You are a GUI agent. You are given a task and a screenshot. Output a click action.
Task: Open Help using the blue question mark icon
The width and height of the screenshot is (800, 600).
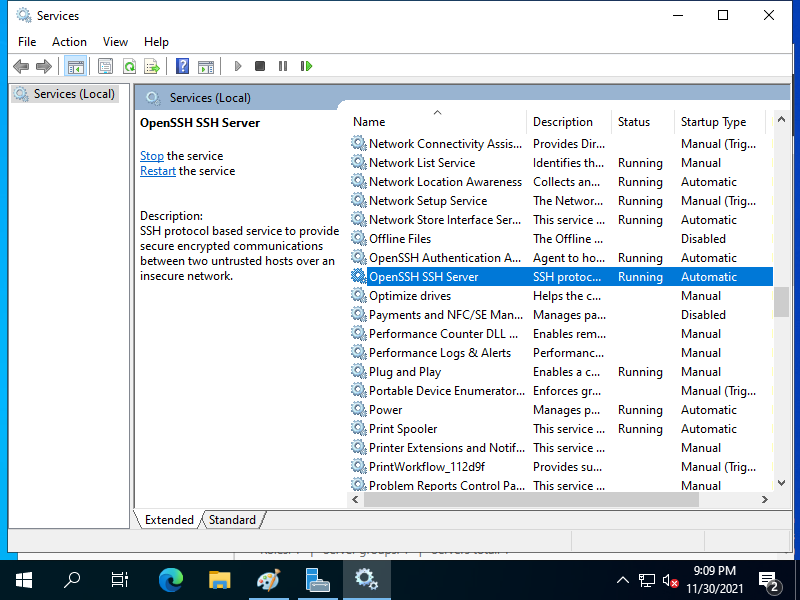coord(180,66)
